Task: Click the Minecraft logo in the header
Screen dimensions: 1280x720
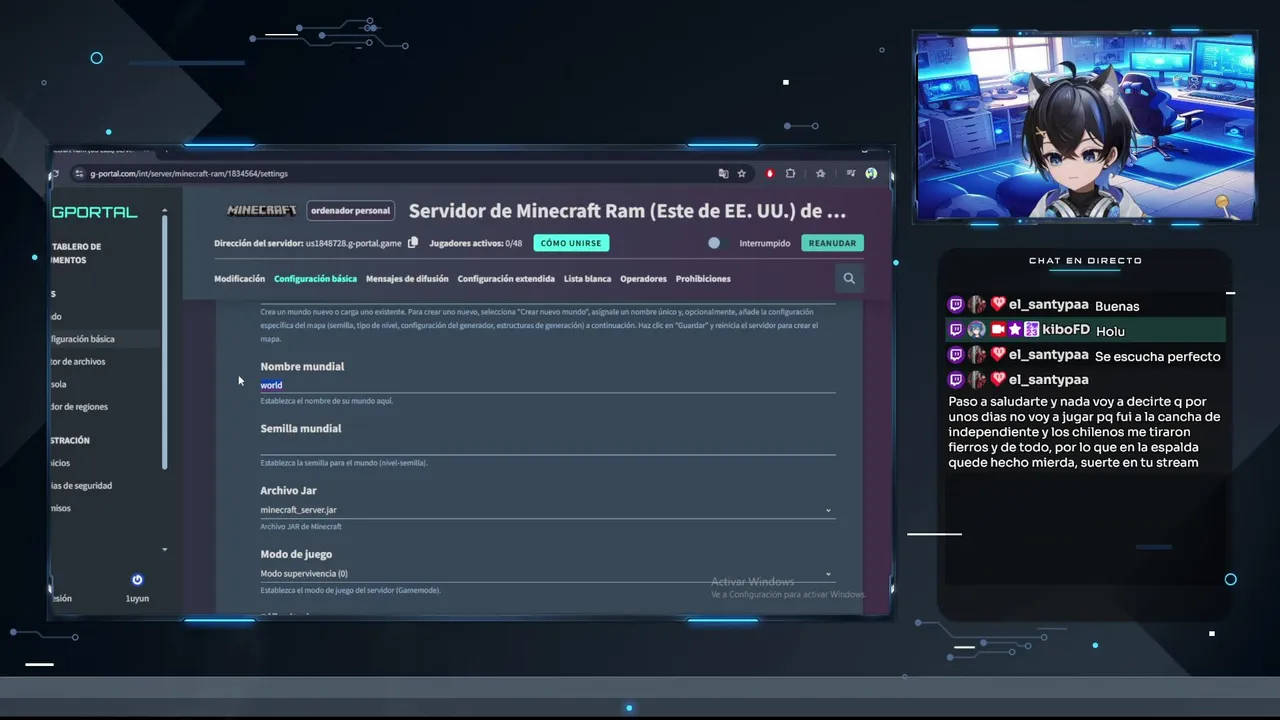Action: pyautogui.click(x=262, y=211)
